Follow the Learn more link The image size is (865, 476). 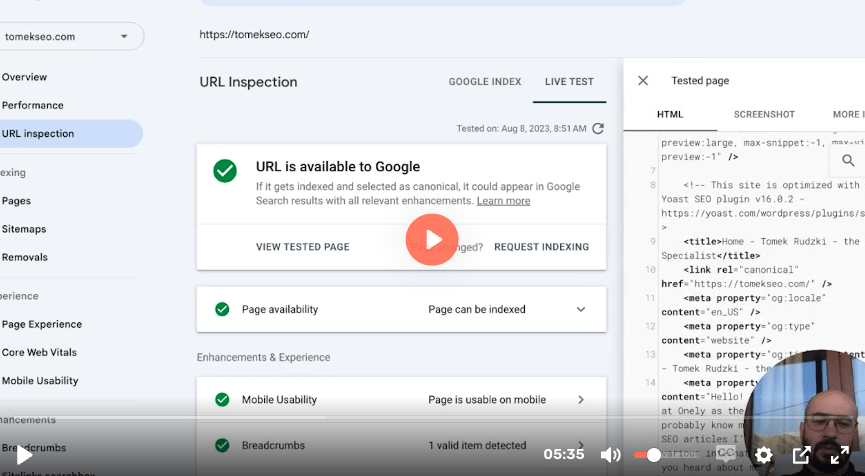click(504, 201)
